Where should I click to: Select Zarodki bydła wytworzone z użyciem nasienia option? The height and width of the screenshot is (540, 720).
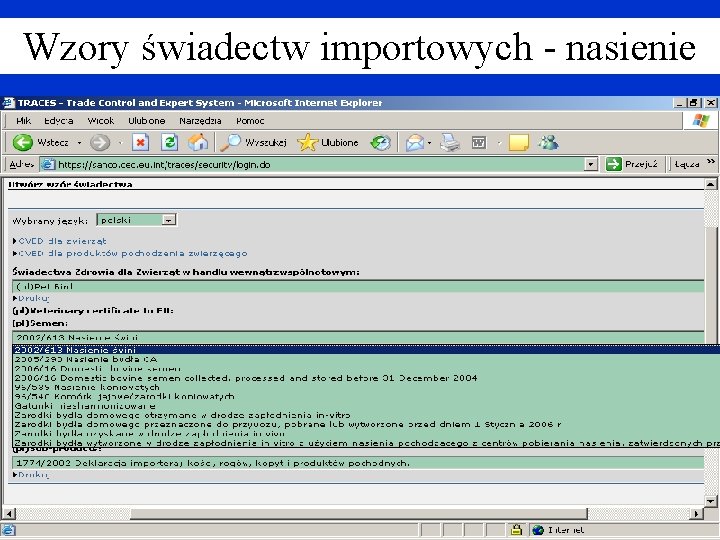tap(366, 443)
